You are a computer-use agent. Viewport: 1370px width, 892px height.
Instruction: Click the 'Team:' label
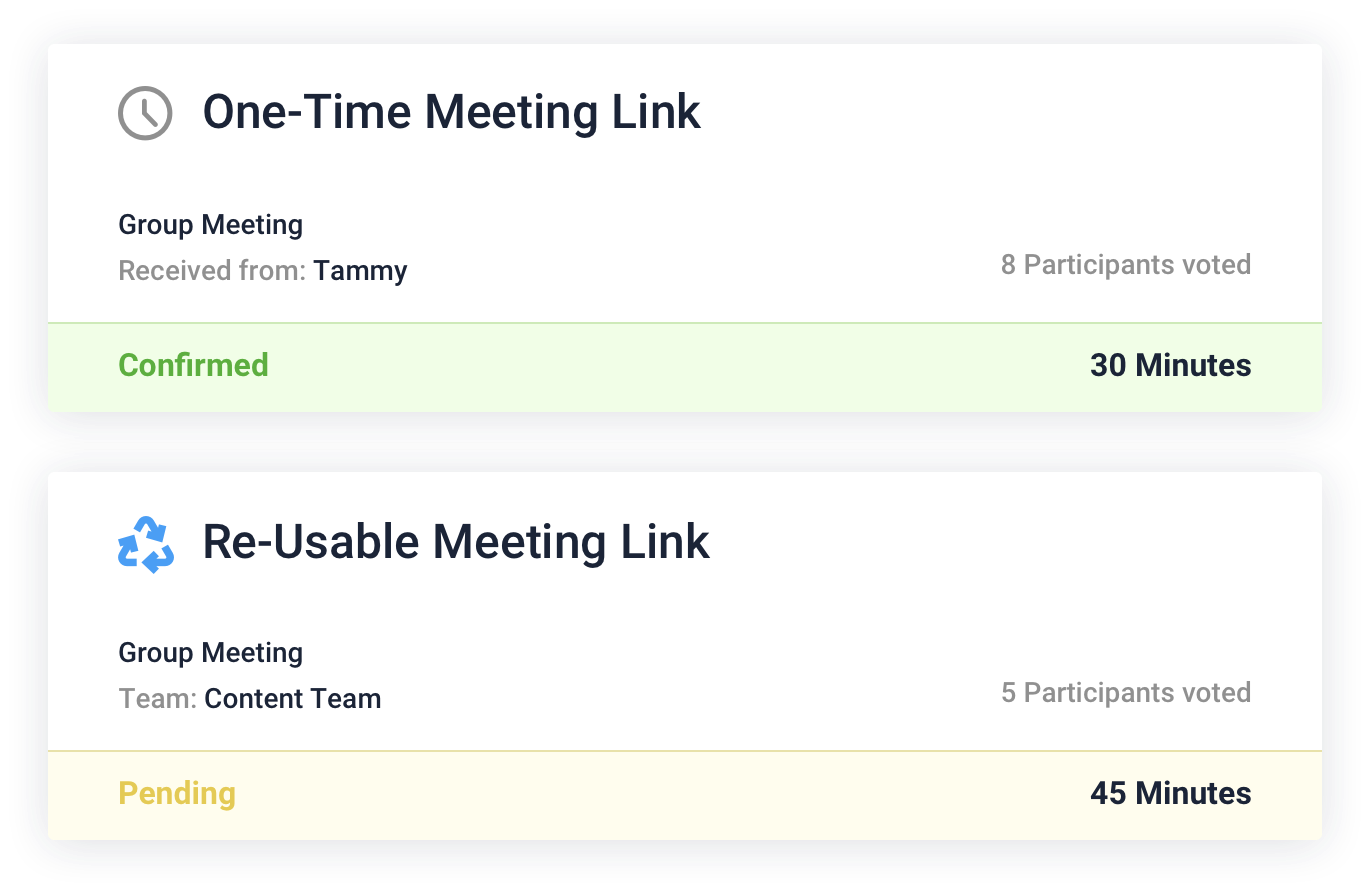click(x=158, y=698)
